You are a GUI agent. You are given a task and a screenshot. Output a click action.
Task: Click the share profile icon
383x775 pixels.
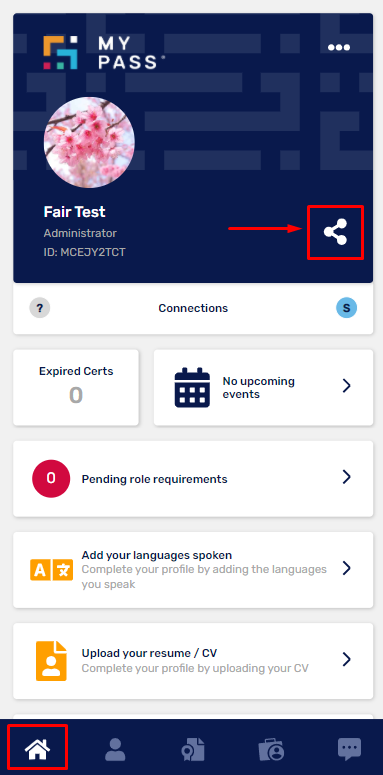tap(336, 232)
